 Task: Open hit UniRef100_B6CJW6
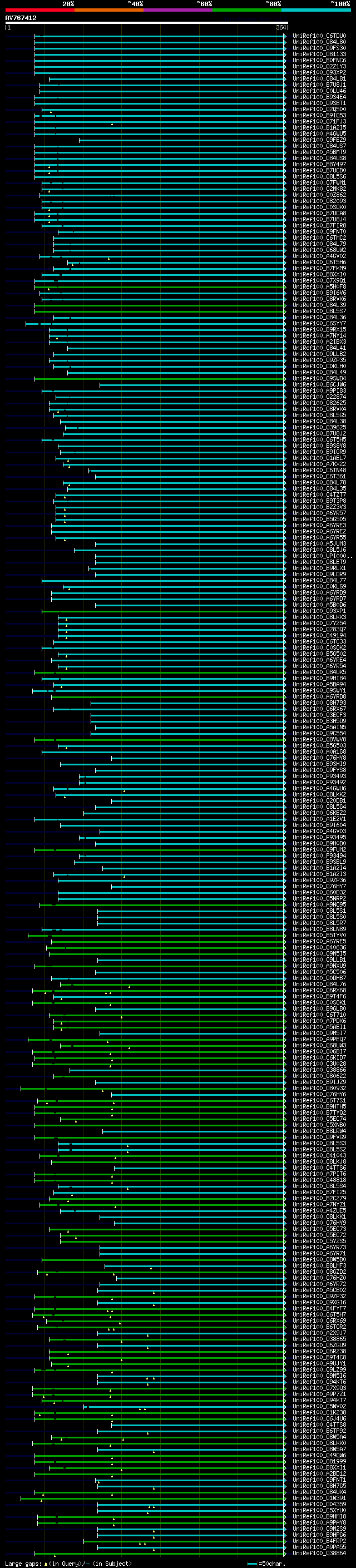319,385
